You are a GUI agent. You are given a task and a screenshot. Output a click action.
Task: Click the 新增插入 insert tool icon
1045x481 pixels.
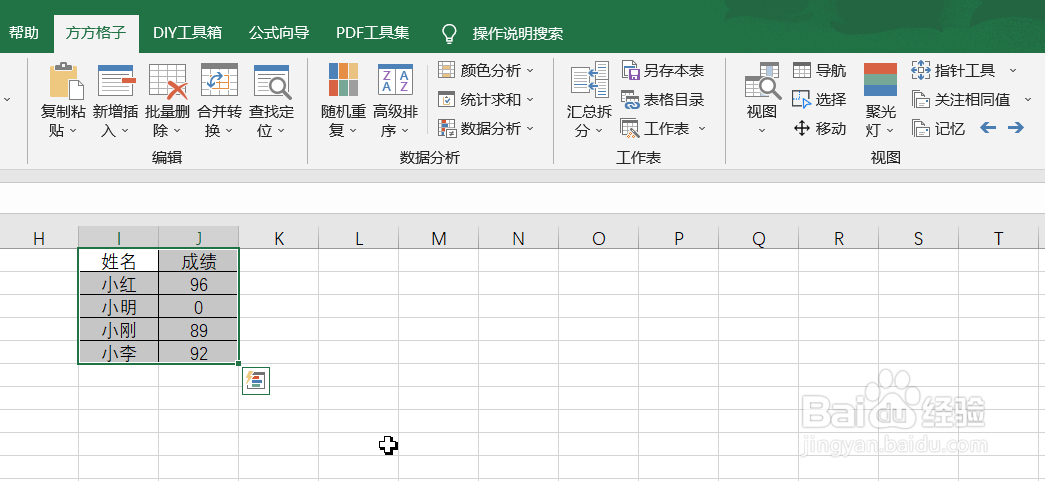(115, 81)
